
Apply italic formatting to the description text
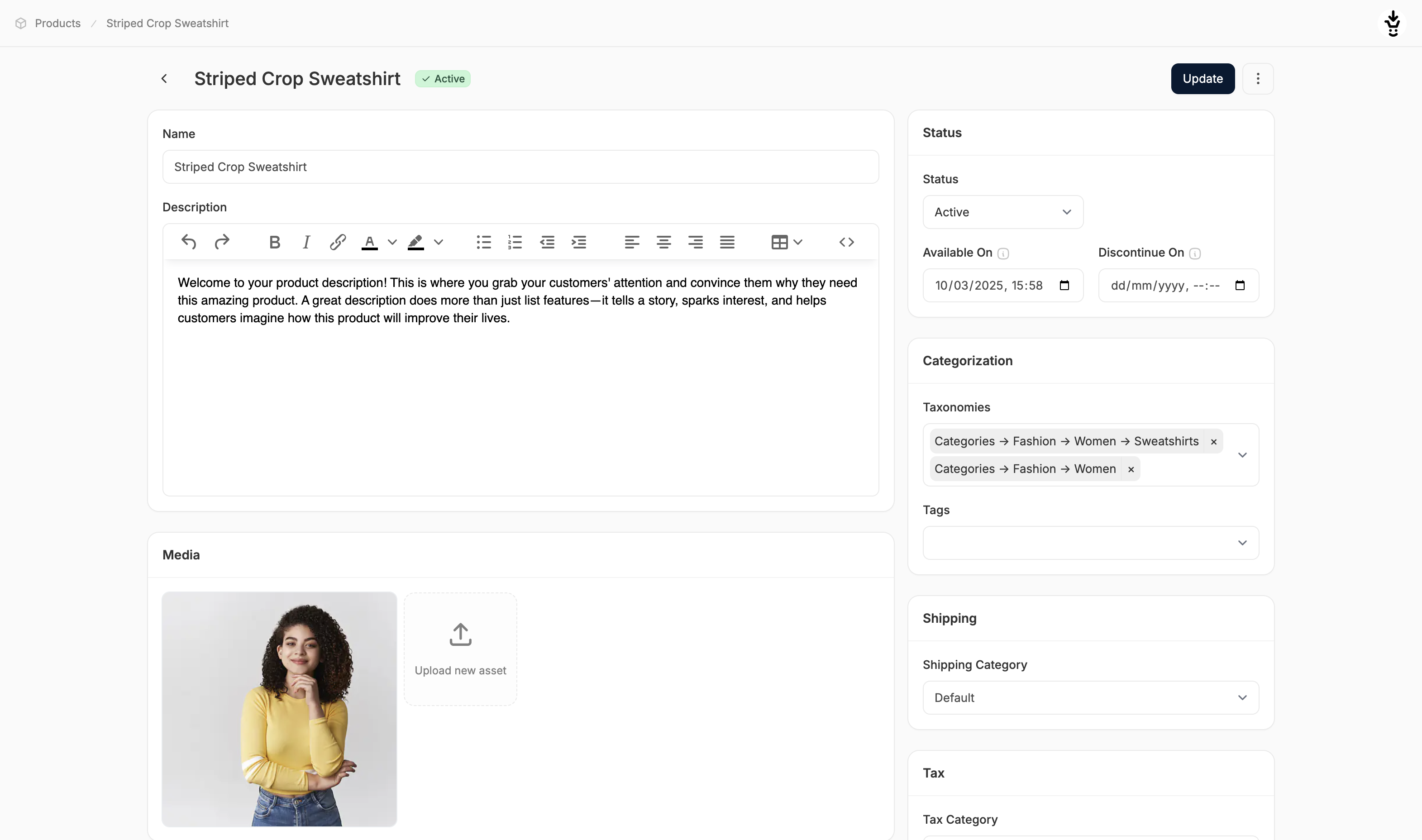[306, 242]
